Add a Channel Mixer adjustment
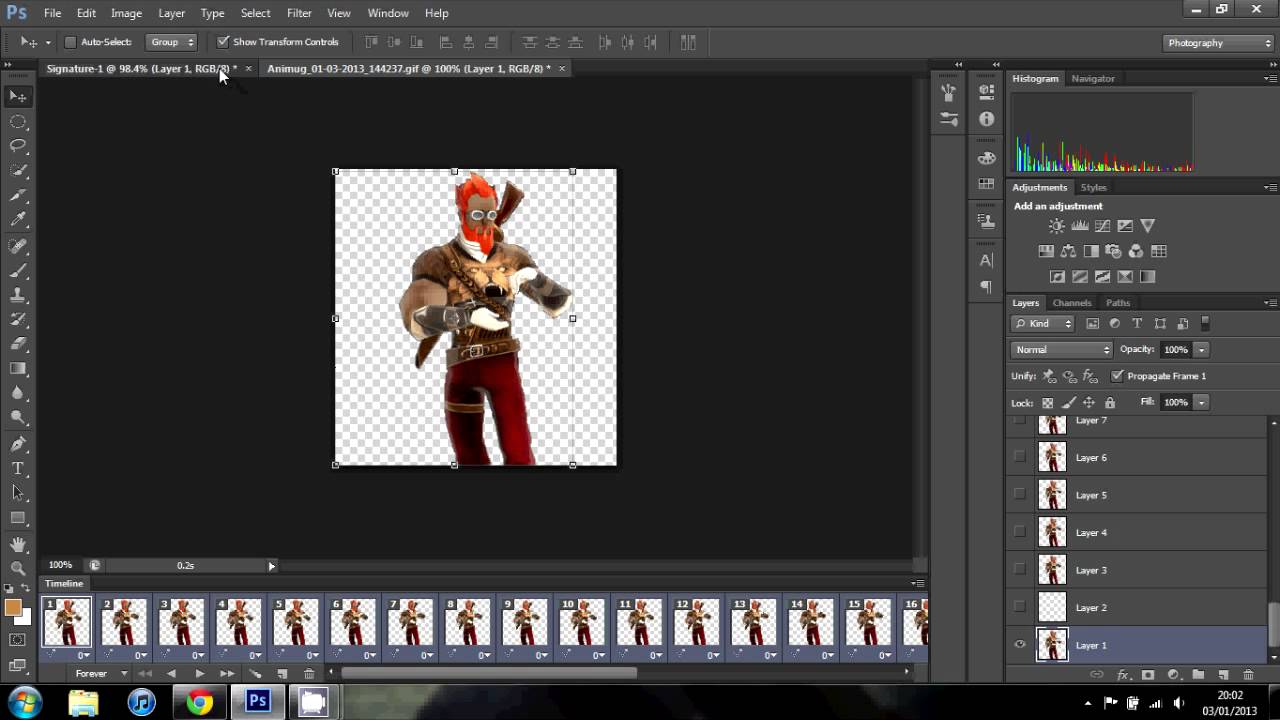Viewport: 1280px width, 720px height. tap(1136, 251)
